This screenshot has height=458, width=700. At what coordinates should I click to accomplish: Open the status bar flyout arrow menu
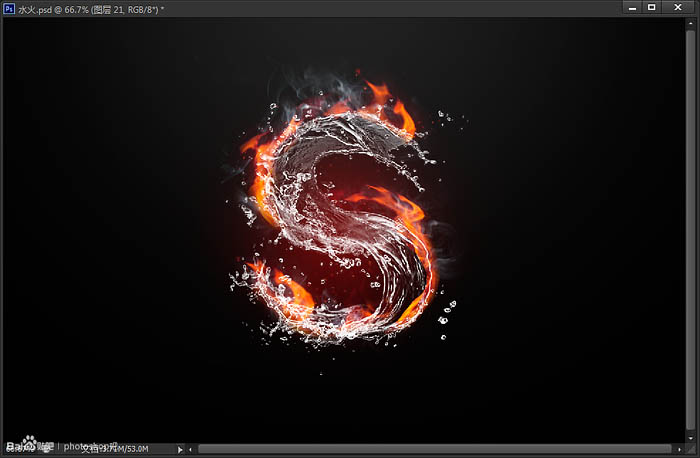click(180, 450)
